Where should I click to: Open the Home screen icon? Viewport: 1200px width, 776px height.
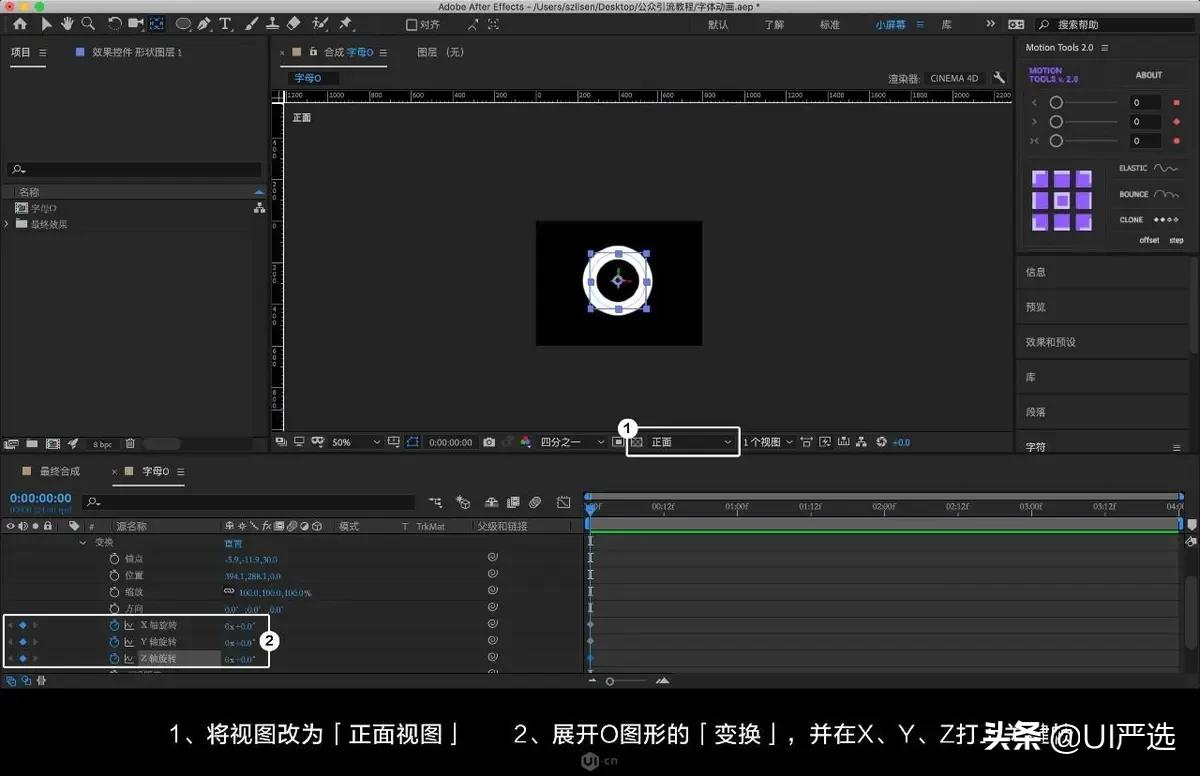(18, 23)
